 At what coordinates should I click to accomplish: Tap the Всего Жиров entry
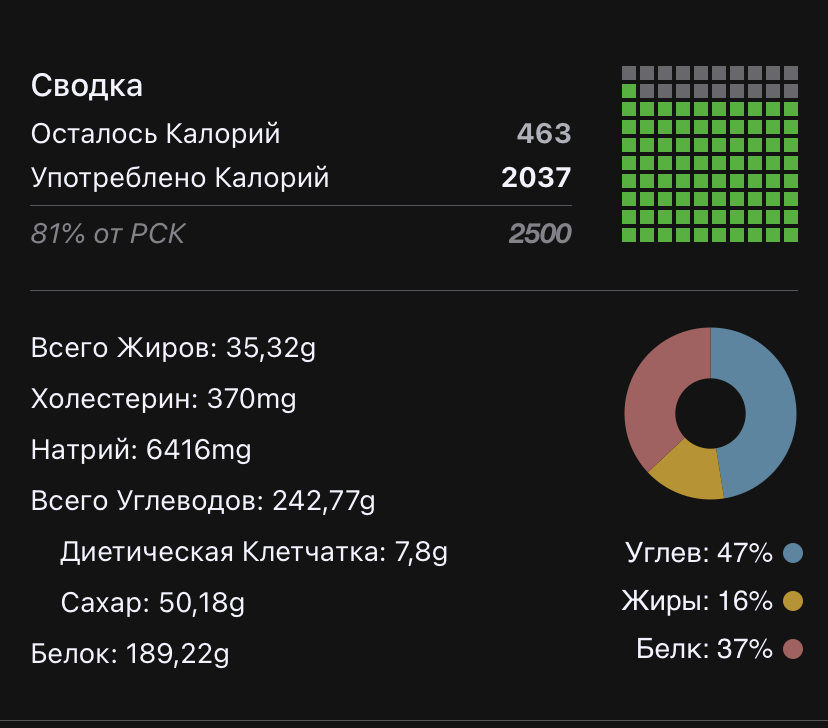[173, 349]
